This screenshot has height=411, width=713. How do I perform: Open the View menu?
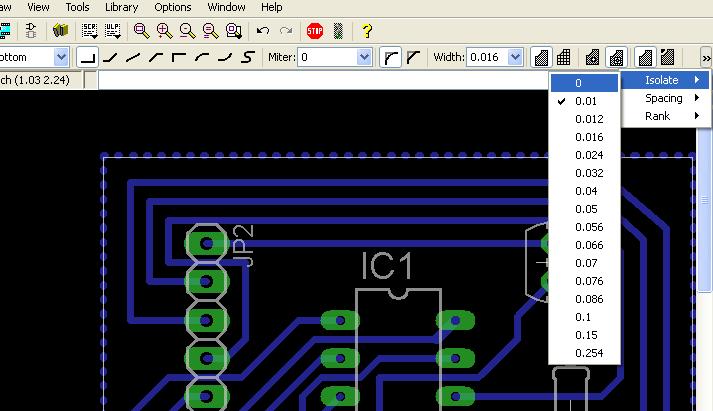pyautogui.click(x=38, y=7)
